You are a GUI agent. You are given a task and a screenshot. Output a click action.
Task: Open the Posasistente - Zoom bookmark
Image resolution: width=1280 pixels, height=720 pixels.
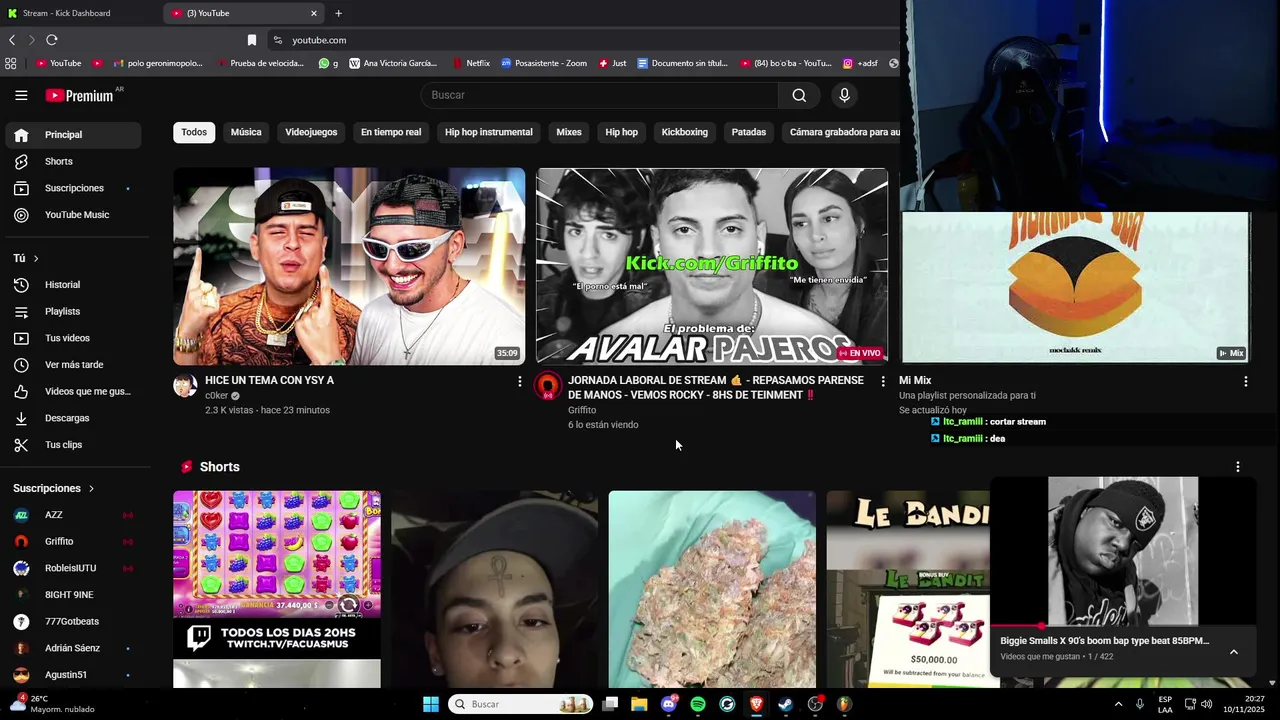pyautogui.click(x=544, y=63)
